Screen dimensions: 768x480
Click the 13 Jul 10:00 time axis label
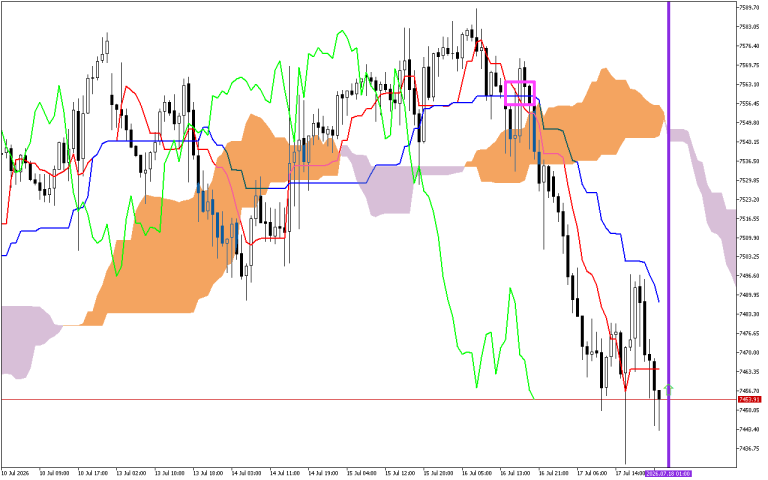tap(170, 474)
